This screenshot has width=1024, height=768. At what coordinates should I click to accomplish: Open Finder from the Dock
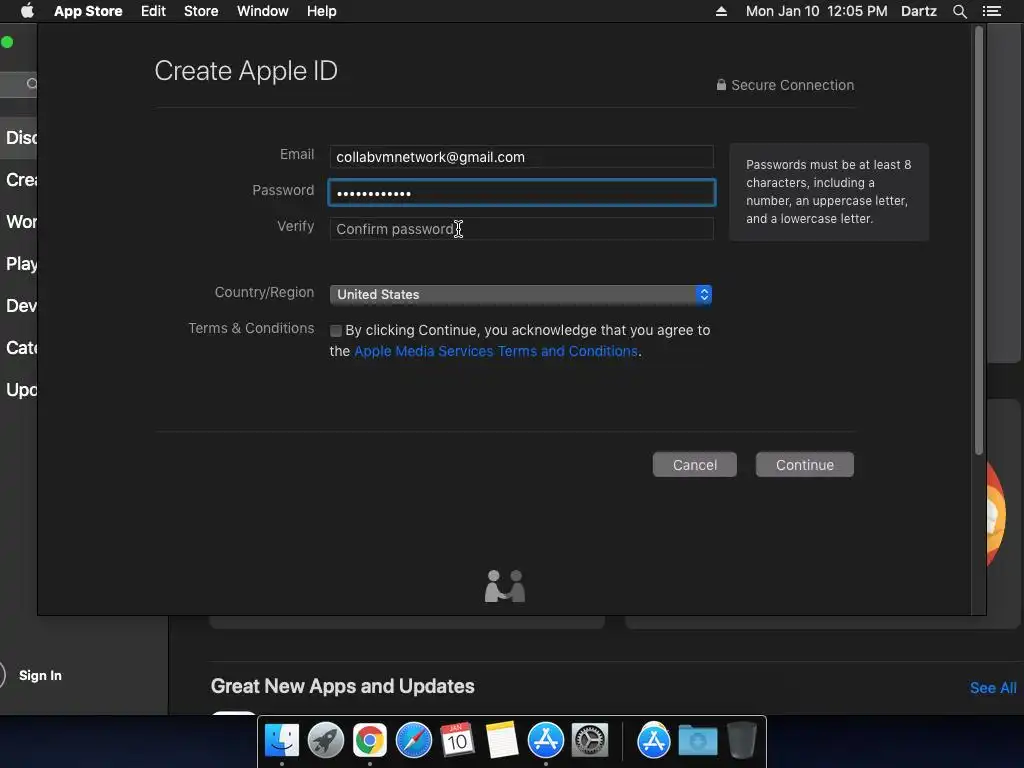pos(282,741)
